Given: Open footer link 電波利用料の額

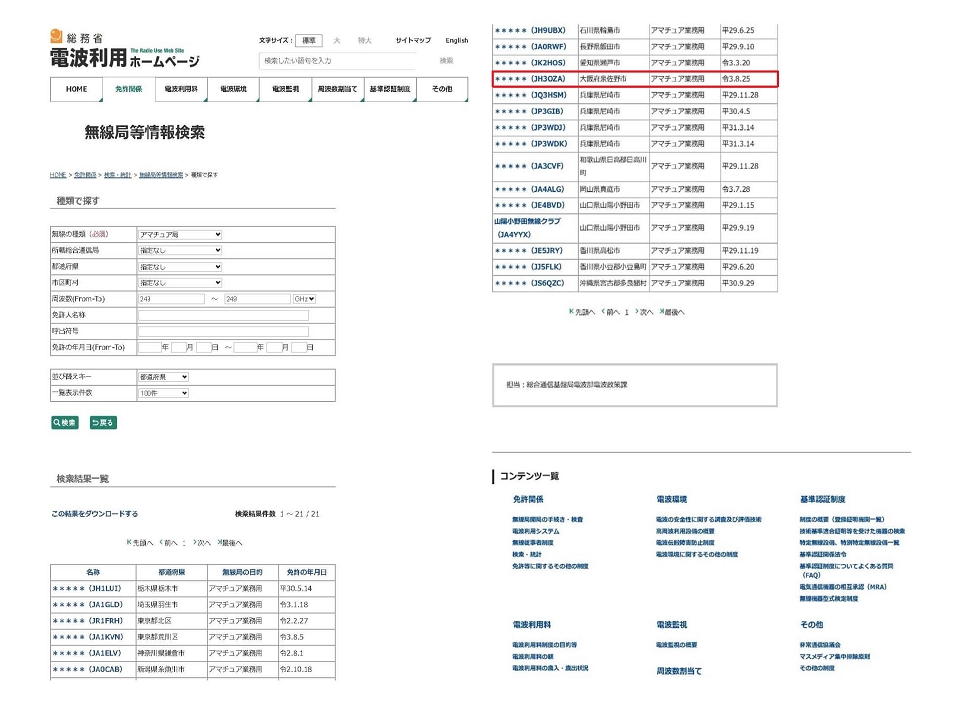Looking at the screenshot, I should pos(533,657).
